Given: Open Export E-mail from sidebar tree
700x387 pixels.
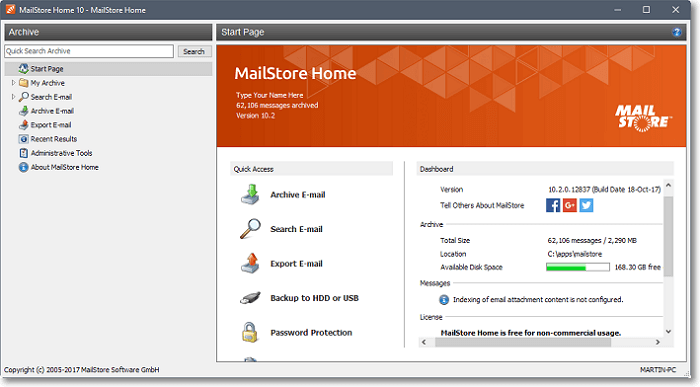Looking at the screenshot, I should click(x=50, y=125).
